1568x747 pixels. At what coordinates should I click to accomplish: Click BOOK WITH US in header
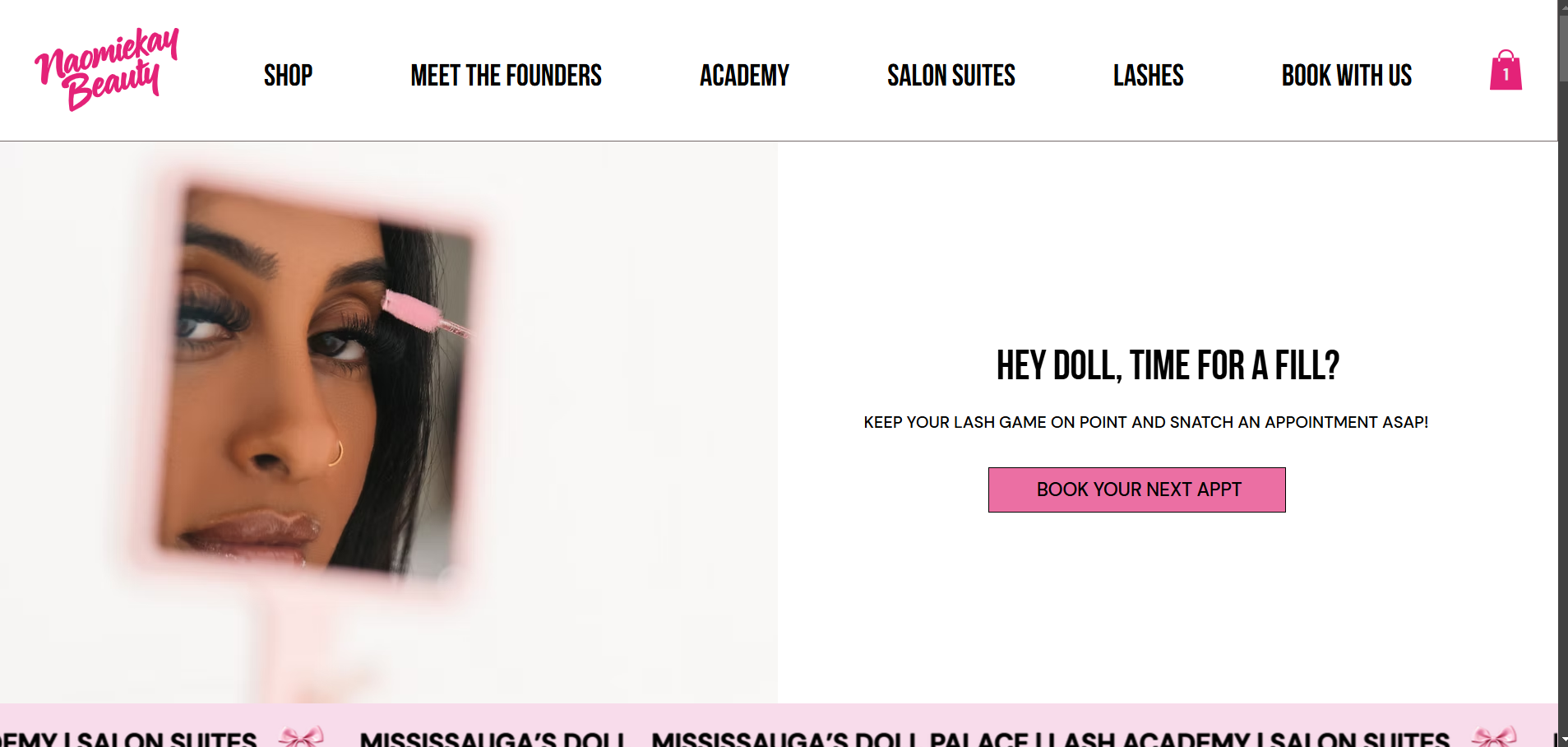click(1347, 76)
